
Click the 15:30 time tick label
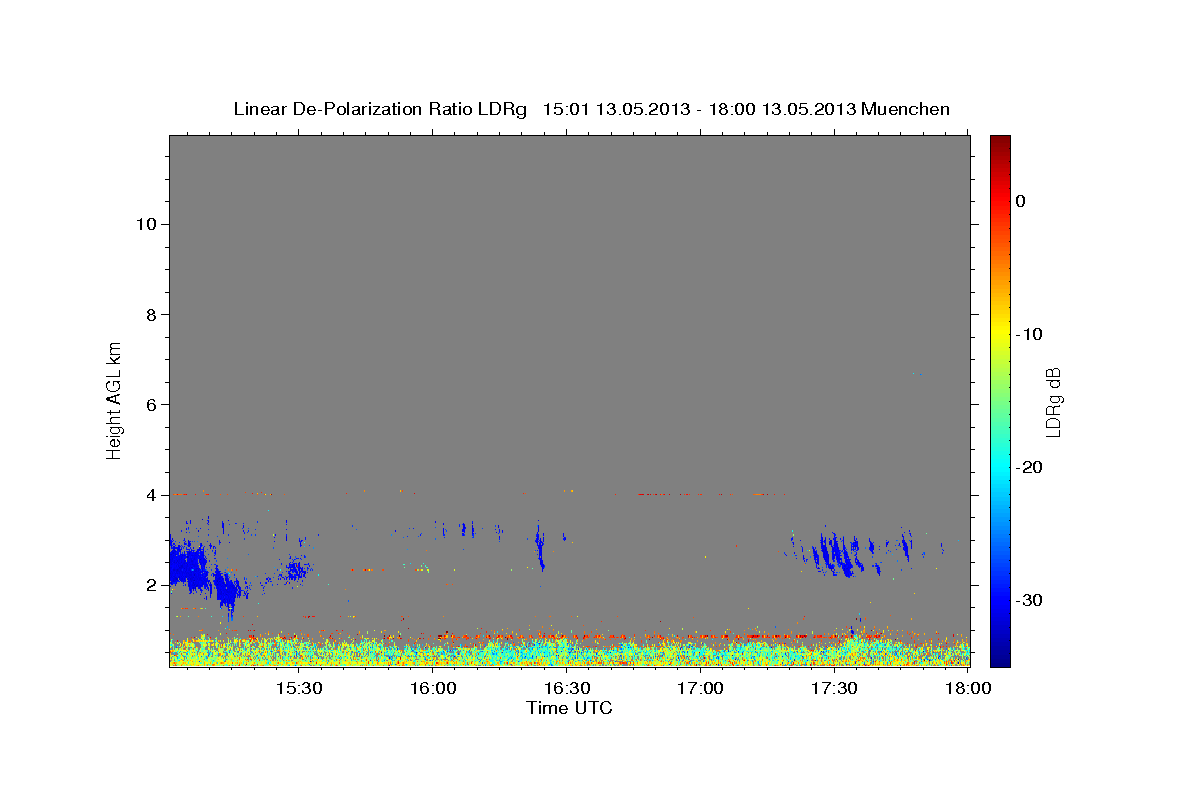298,688
